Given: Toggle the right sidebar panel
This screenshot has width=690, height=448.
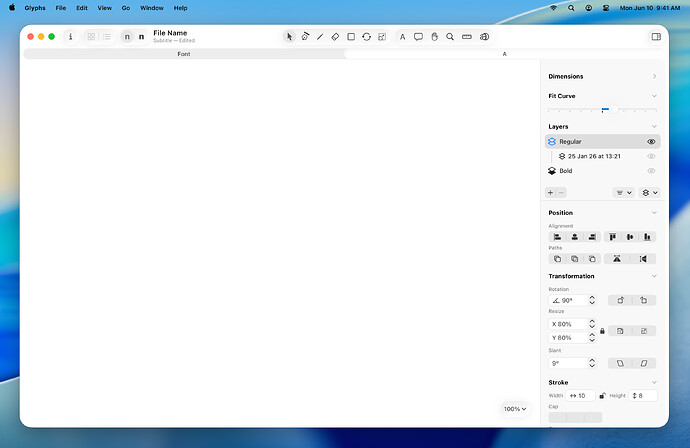Looking at the screenshot, I should tap(656, 37).
